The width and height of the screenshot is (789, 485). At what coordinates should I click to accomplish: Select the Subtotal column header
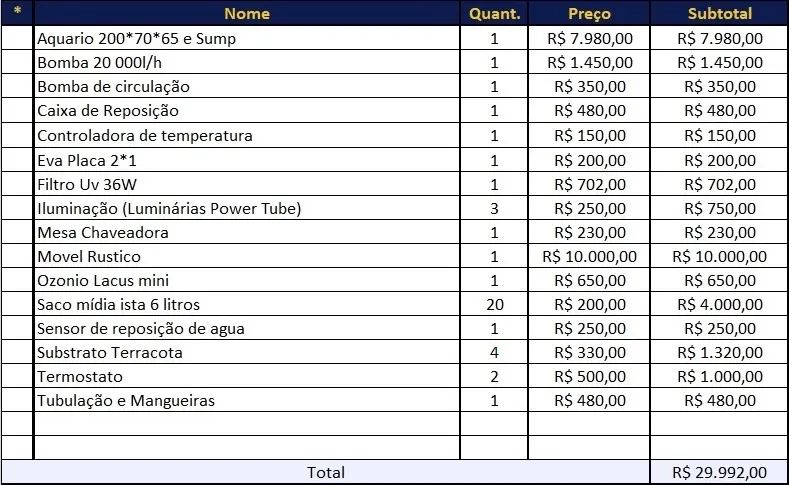click(x=719, y=14)
